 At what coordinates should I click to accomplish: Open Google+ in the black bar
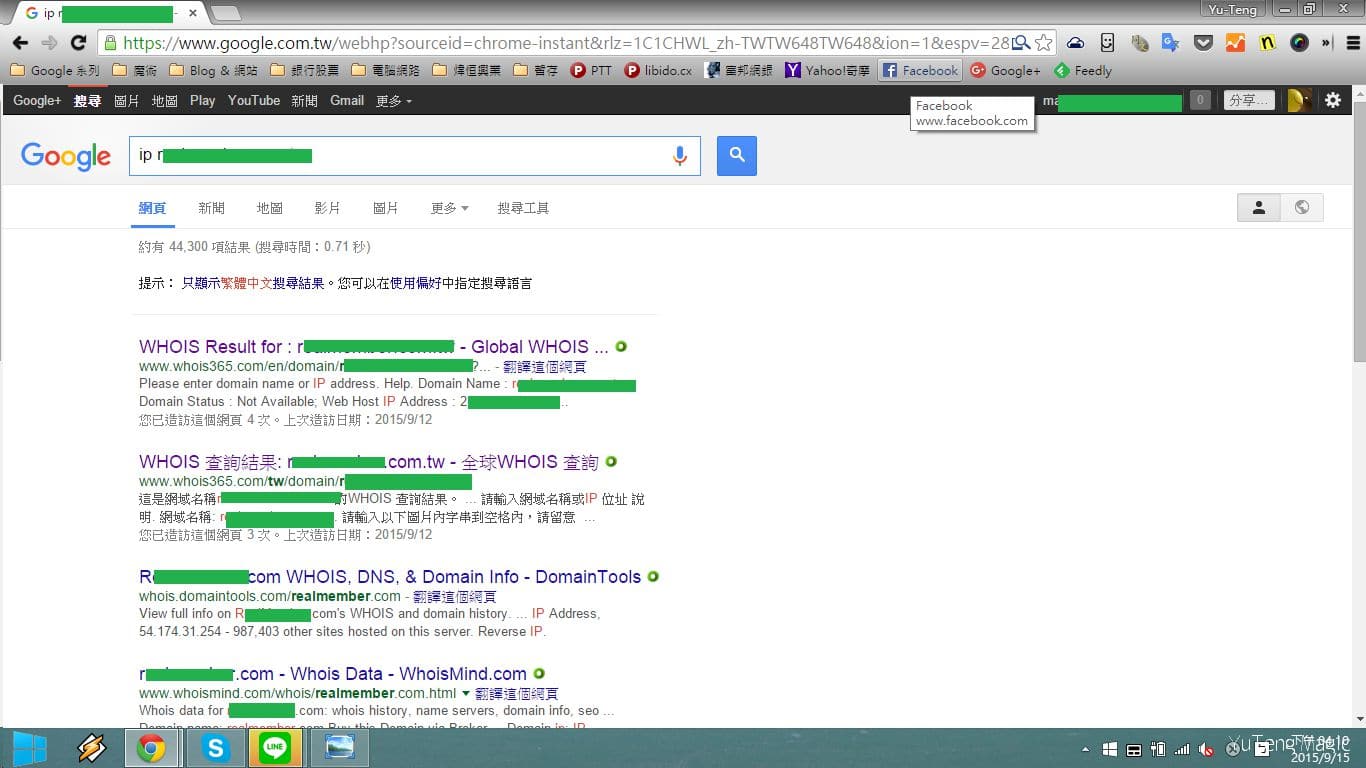pyautogui.click(x=37, y=101)
